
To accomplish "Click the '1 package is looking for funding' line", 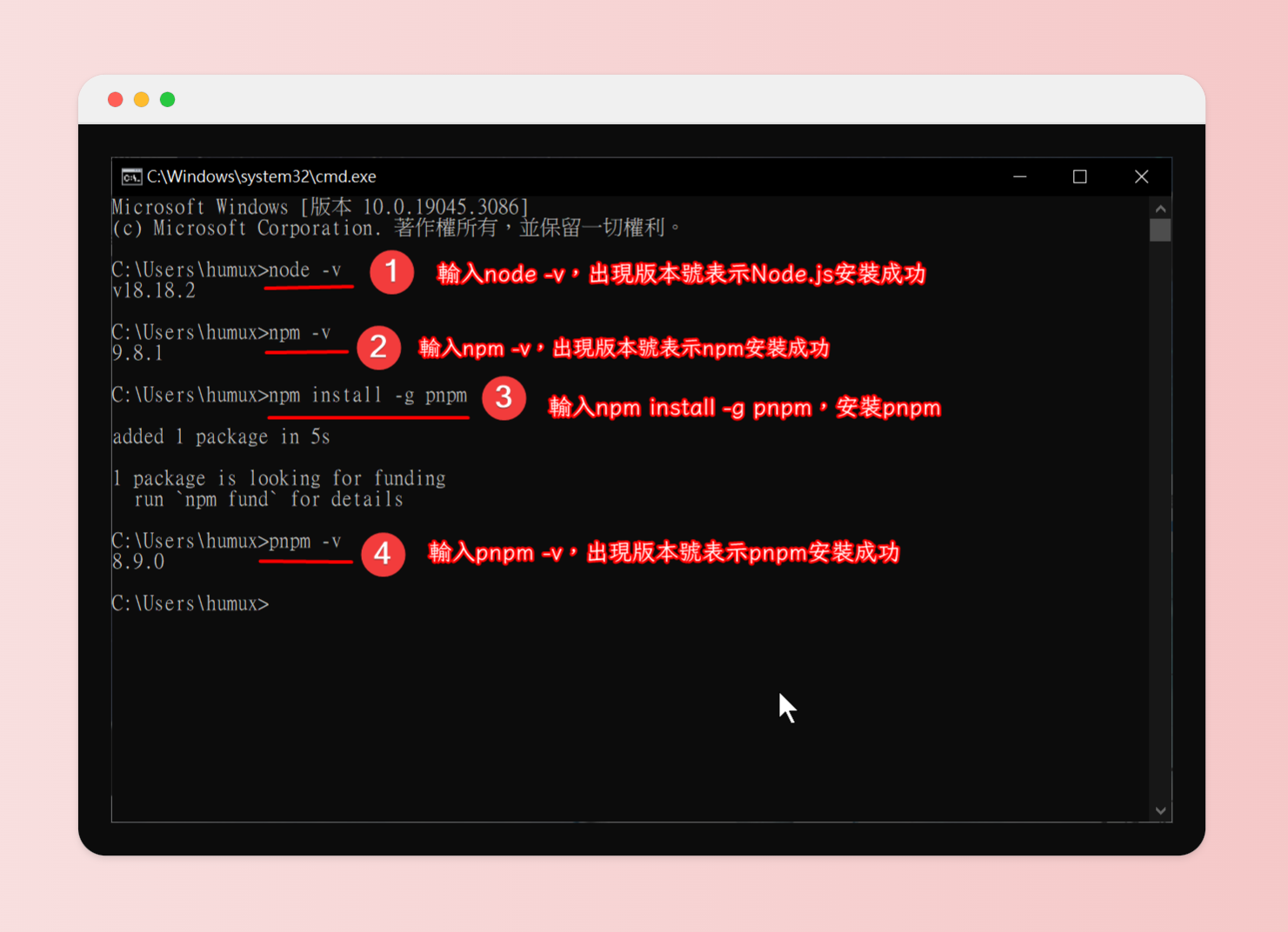I will tap(279, 478).
